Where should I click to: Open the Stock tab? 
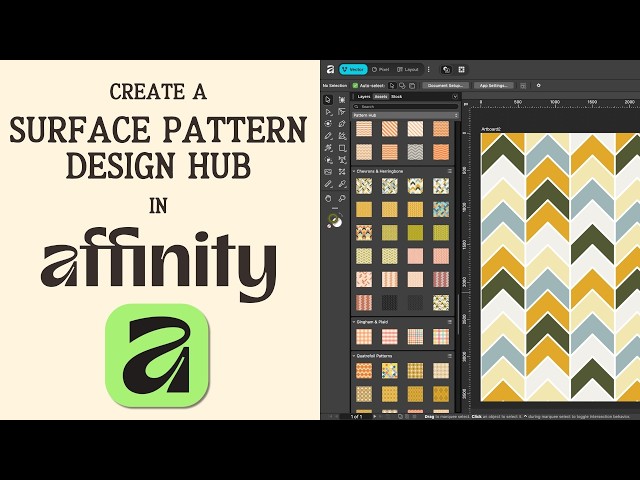[397, 97]
